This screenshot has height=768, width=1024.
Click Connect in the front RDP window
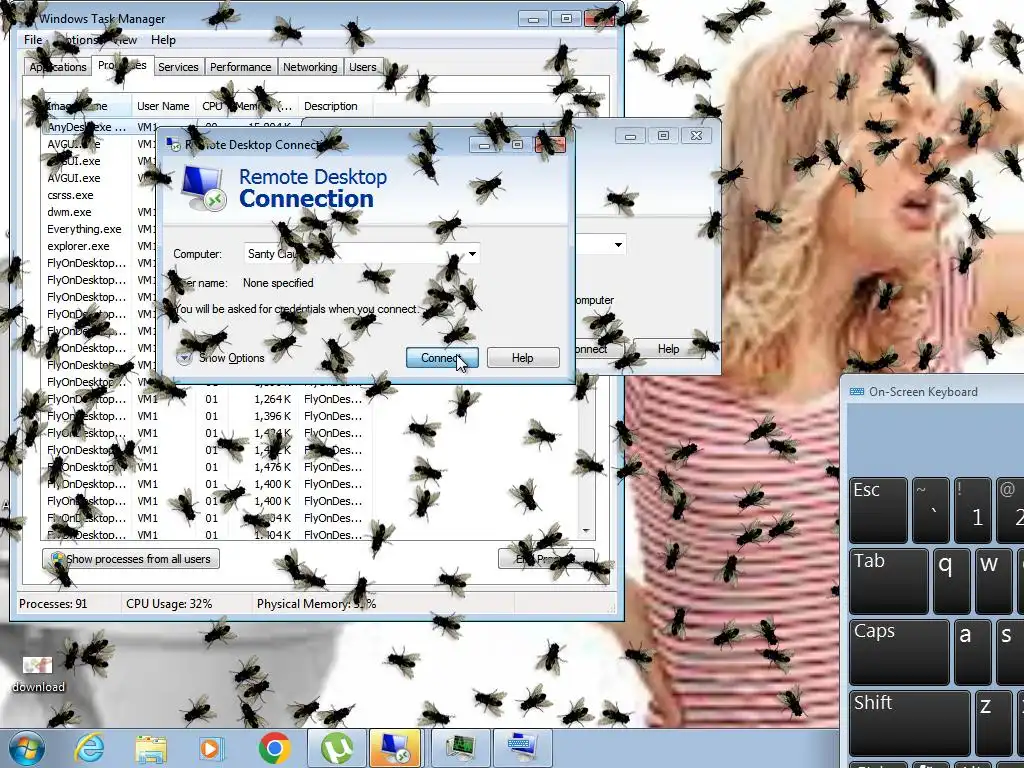click(442, 358)
